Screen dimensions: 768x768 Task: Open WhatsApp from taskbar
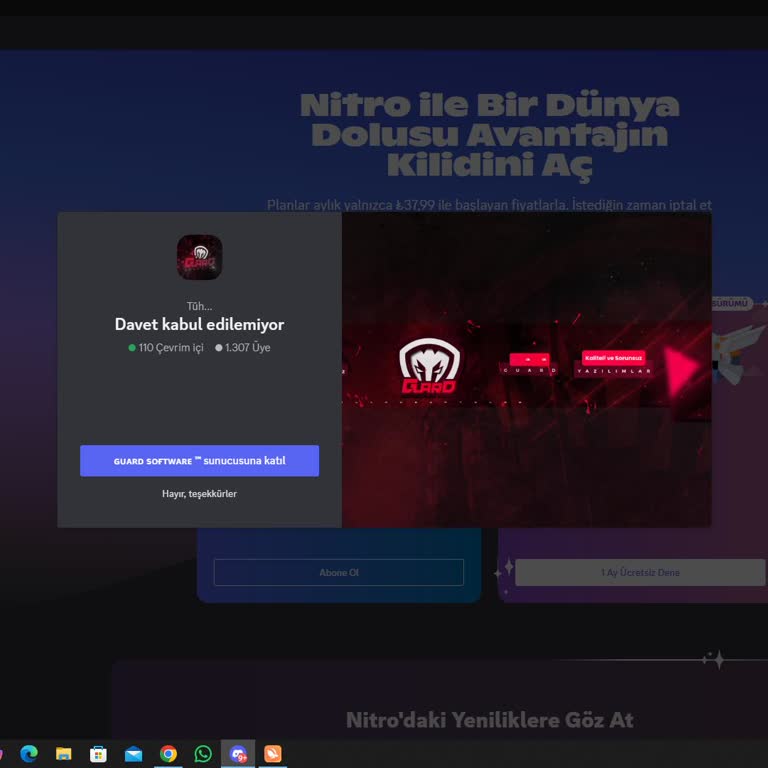(203, 753)
